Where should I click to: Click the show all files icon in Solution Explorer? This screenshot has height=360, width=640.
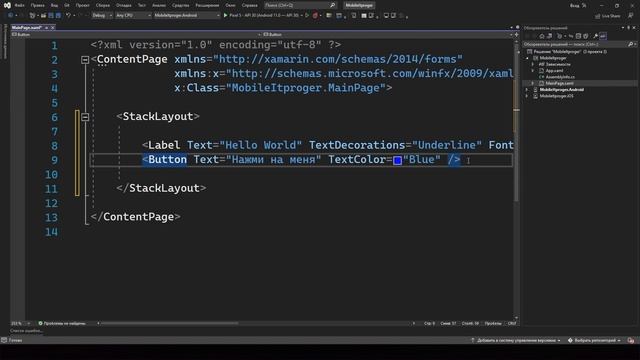[x=586, y=36]
